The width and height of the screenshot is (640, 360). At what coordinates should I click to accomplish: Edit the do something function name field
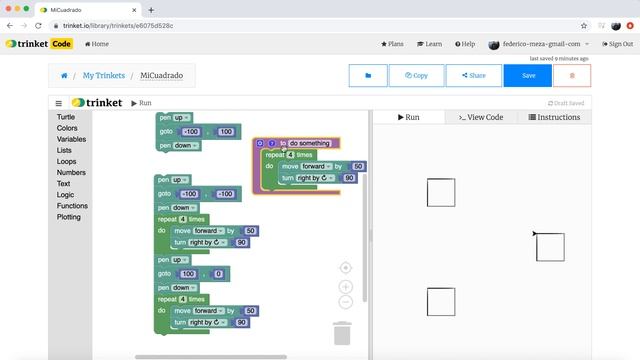309,143
